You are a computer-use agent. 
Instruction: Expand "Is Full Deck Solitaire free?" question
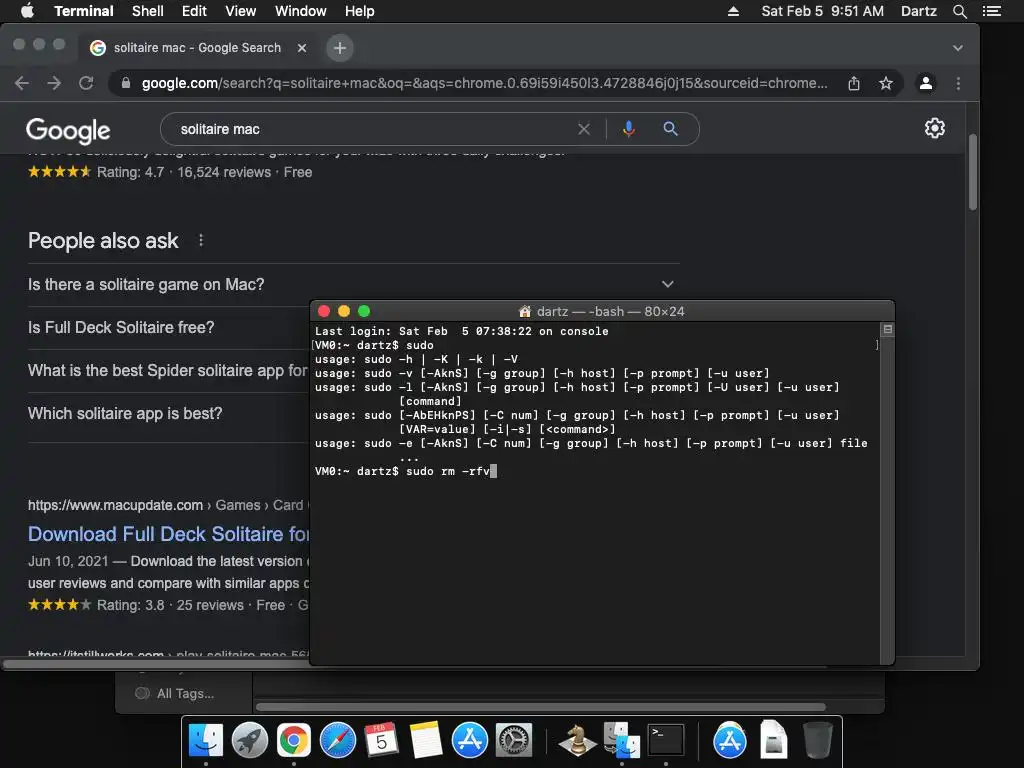click(168, 327)
